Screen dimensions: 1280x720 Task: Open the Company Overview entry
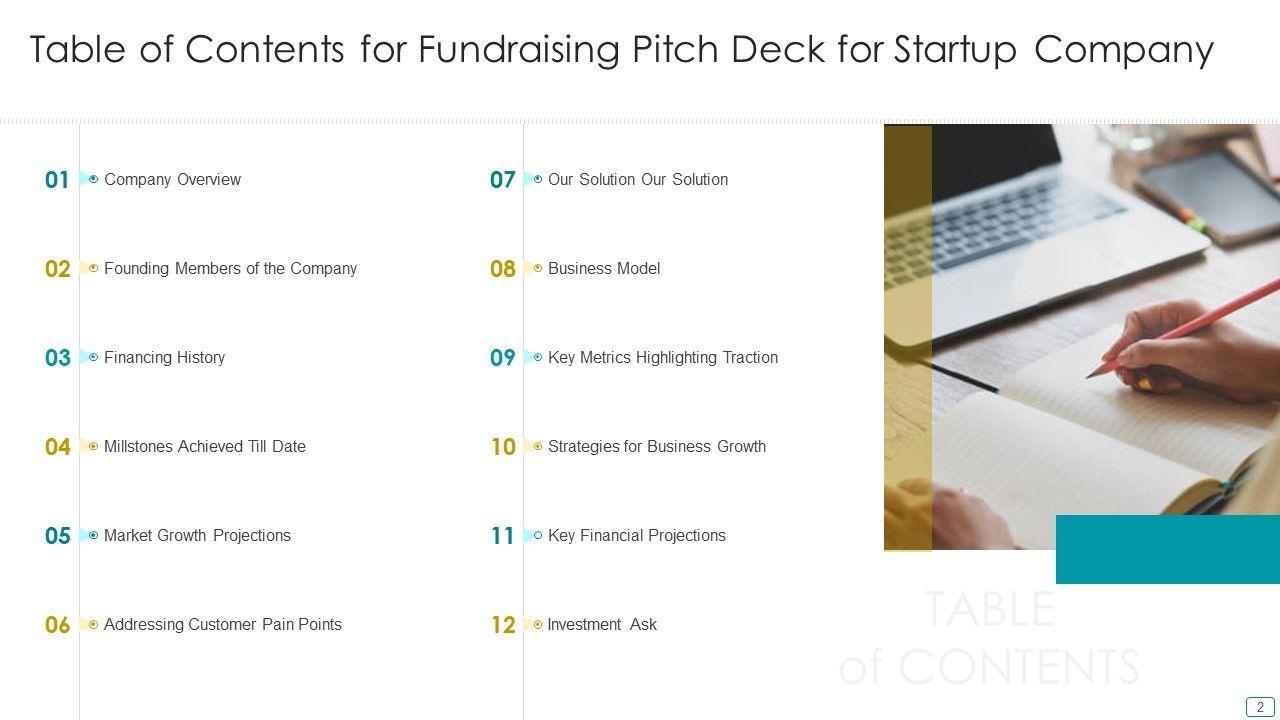coord(172,180)
